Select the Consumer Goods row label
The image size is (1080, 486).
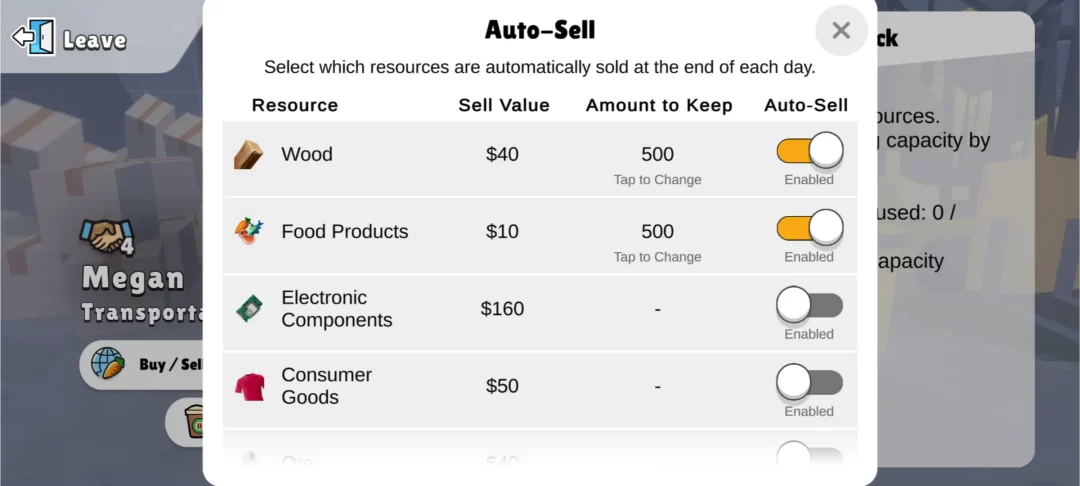click(x=326, y=386)
